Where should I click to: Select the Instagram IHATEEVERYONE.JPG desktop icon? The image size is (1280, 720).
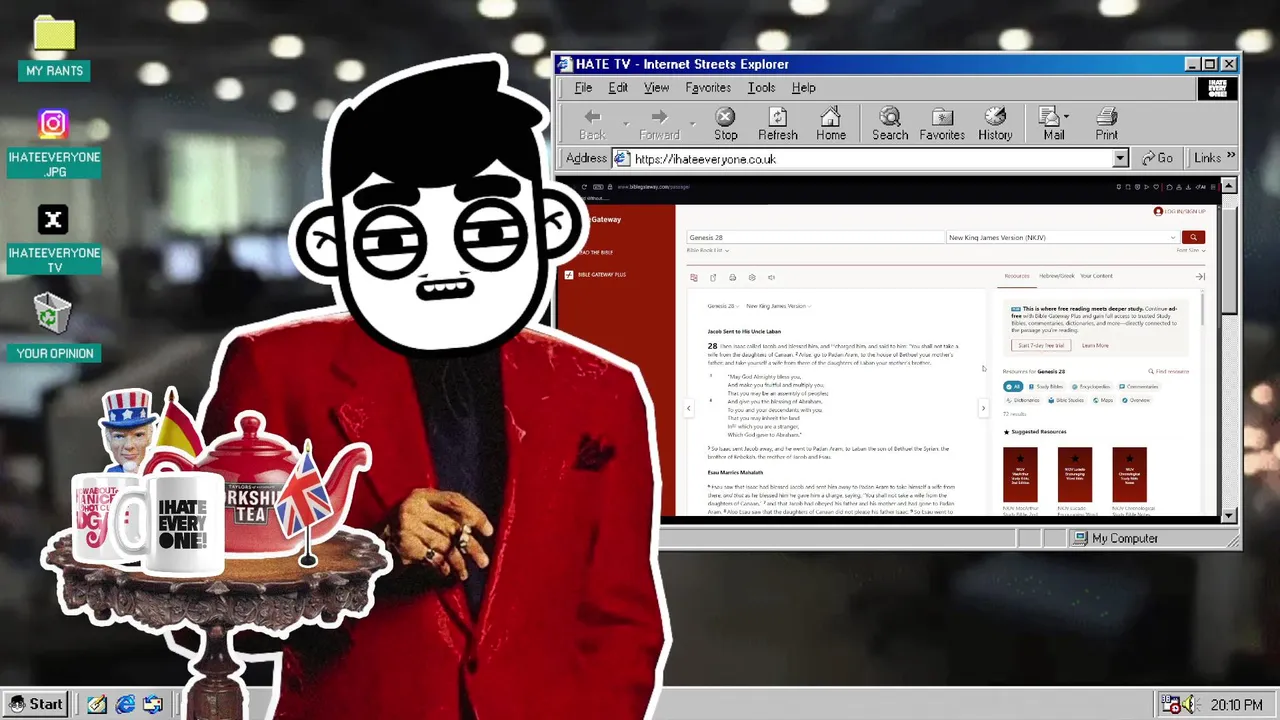pos(54,144)
